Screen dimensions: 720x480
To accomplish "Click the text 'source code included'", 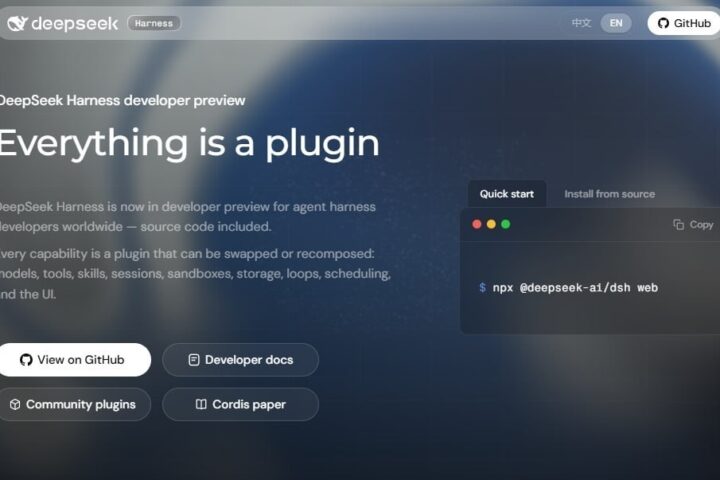I will coord(205,226).
